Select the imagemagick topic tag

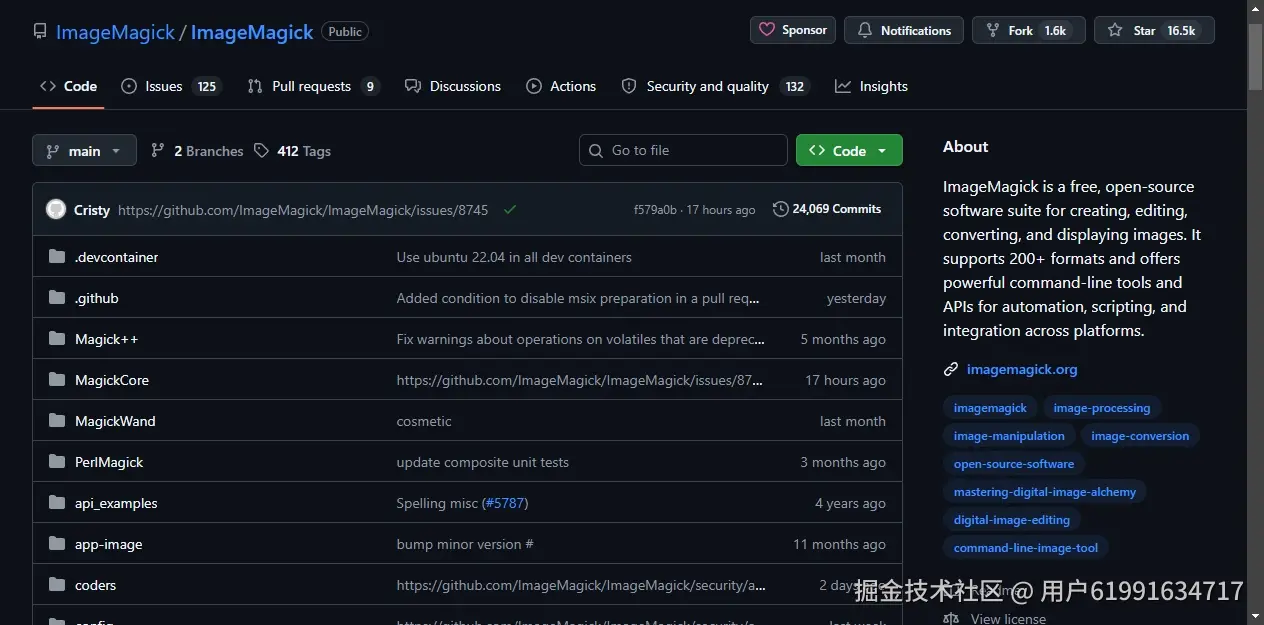(990, 408)
